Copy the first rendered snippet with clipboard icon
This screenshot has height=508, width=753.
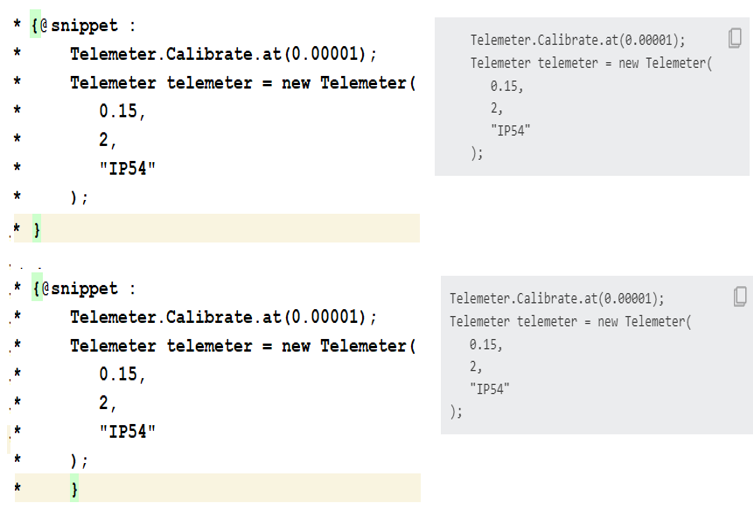(735, 38)
